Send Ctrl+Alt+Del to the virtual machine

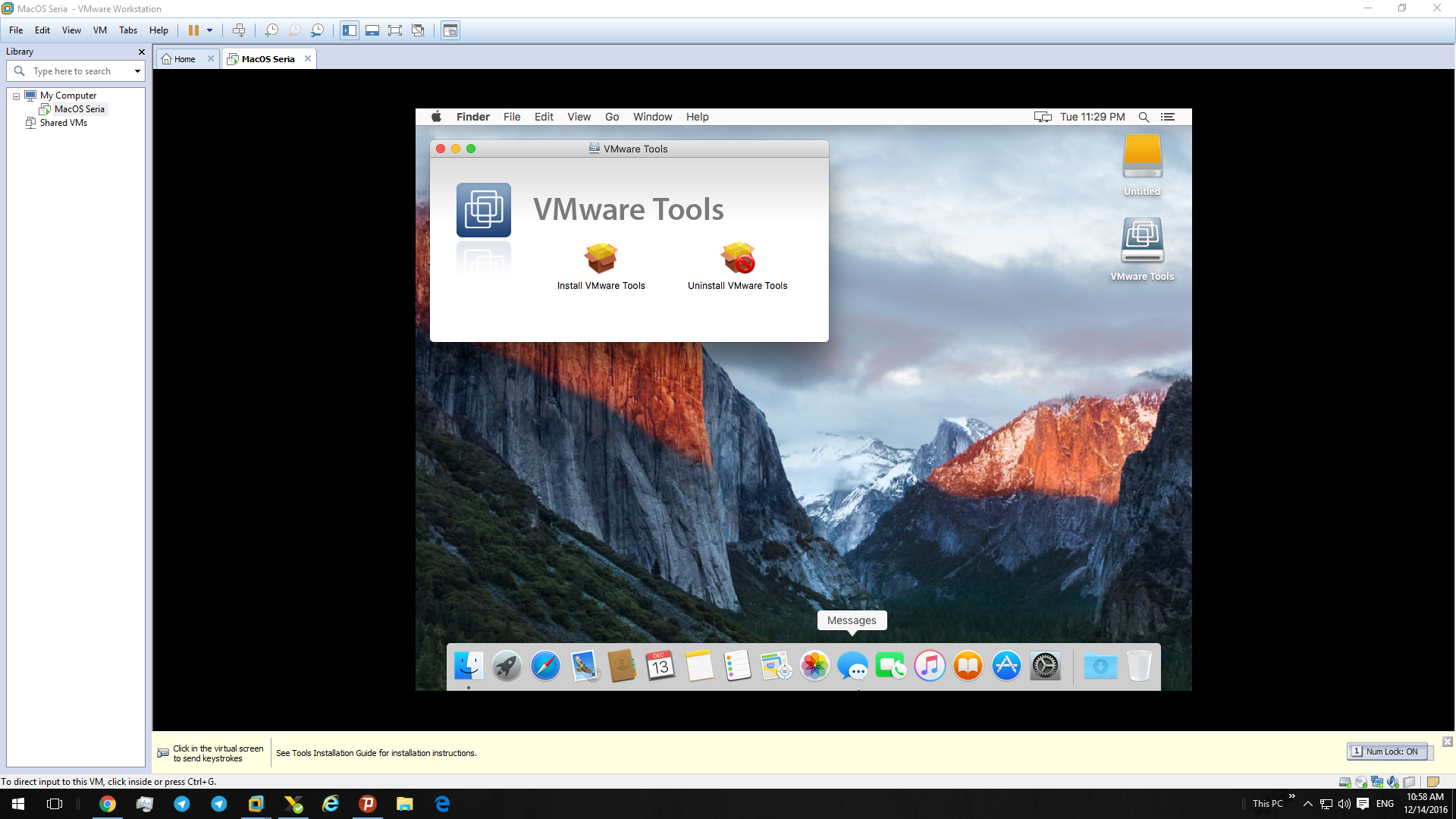(239, 30)
